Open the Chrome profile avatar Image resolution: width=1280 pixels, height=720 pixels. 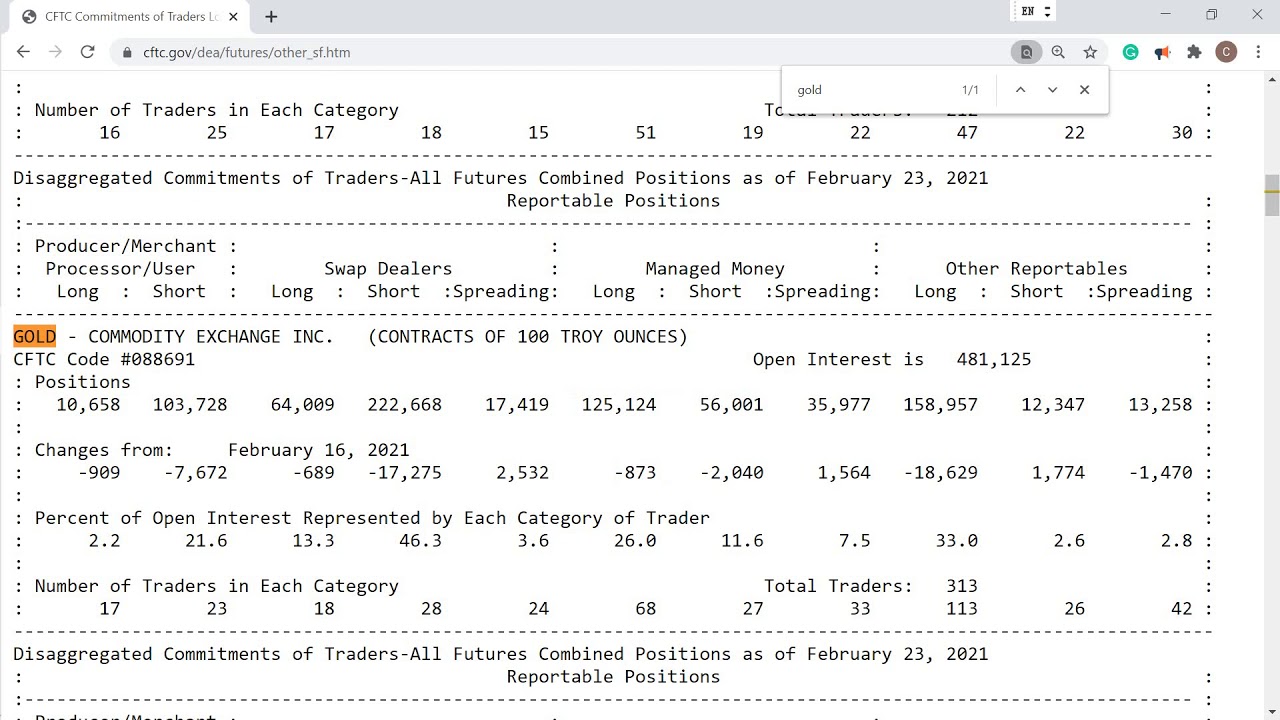[1226, 52]
